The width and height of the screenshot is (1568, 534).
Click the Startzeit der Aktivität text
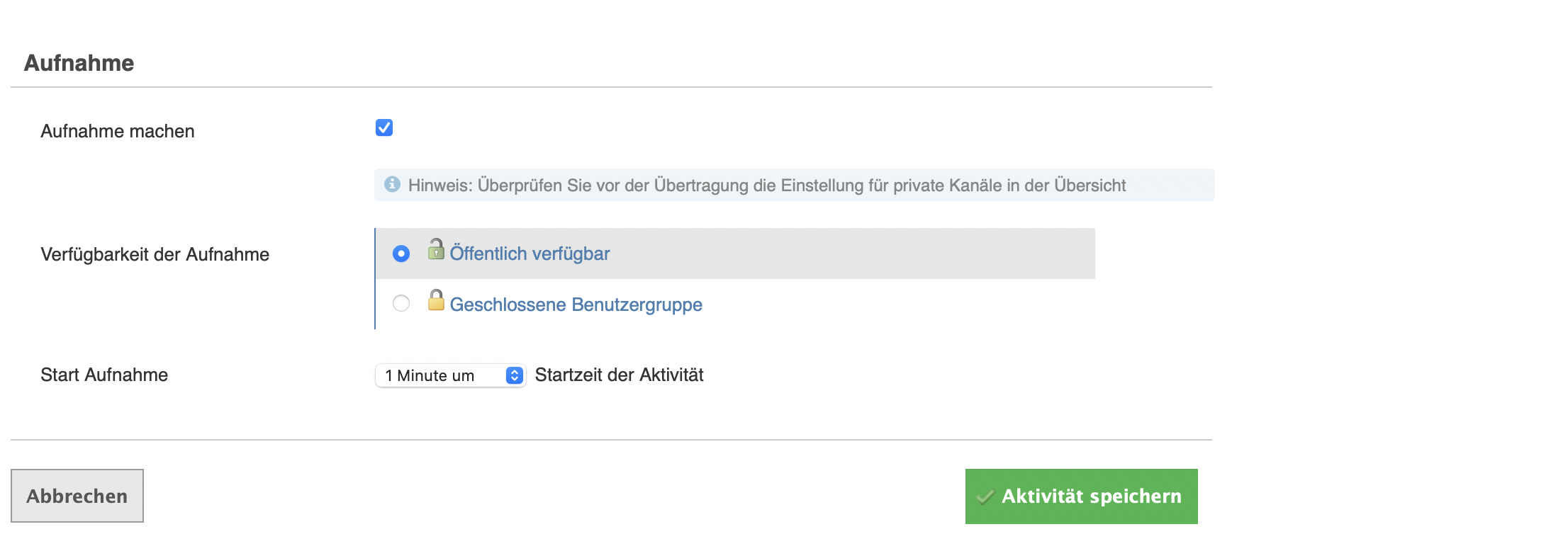click(619, 375)
